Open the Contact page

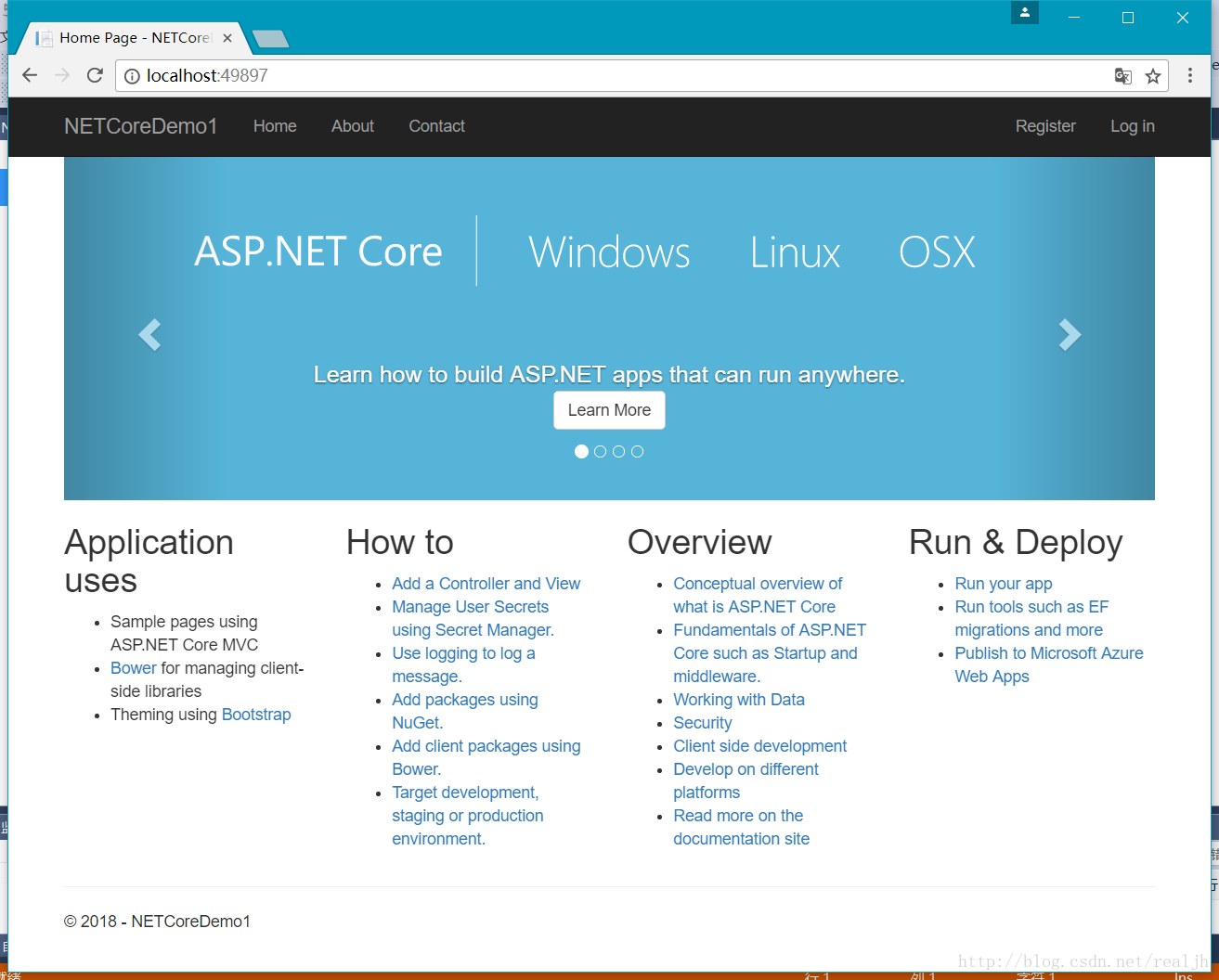(x=436, y=126)
